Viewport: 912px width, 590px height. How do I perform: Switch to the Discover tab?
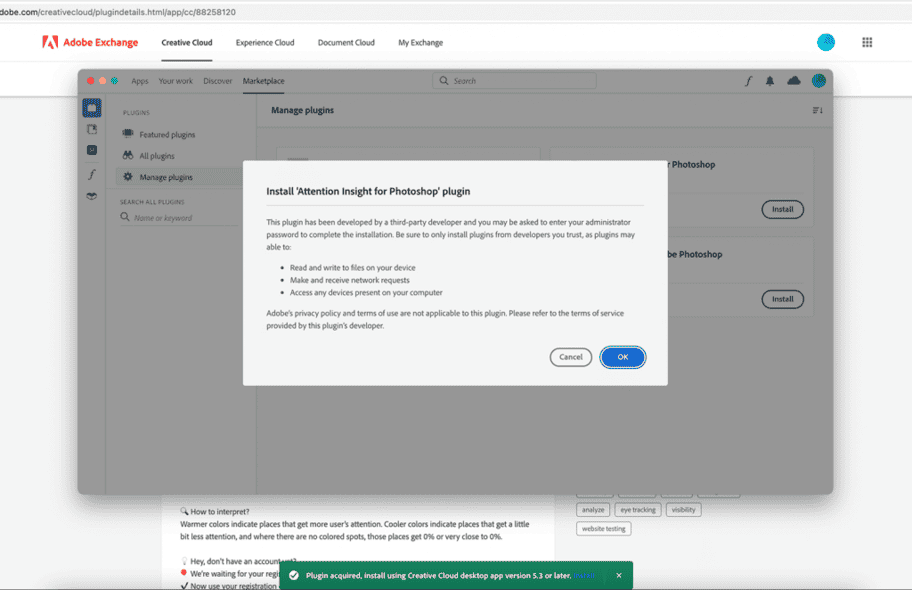pyautogui.click(x=218, y=81)
